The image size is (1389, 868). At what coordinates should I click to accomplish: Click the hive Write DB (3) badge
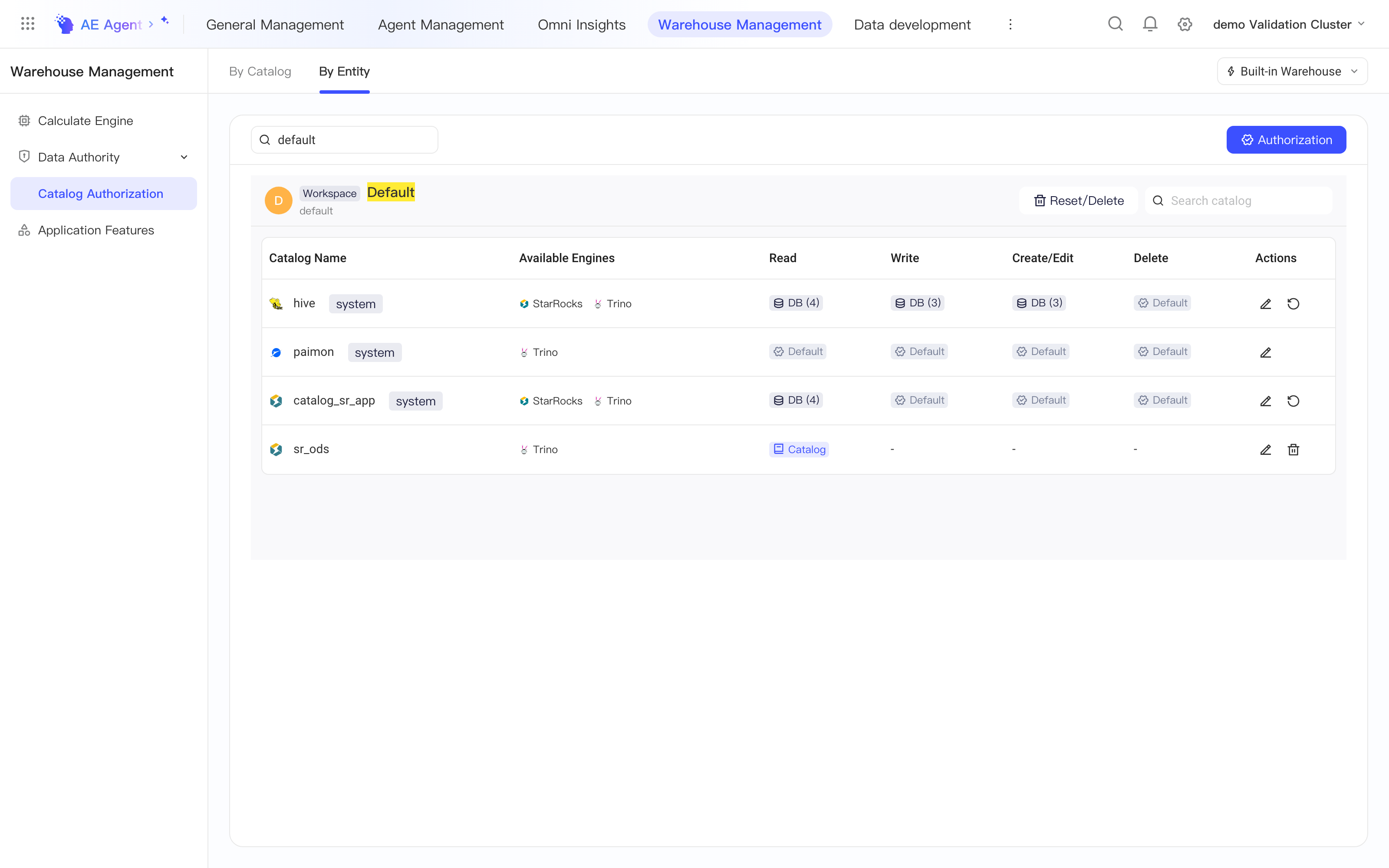click(x=917, y=302)
